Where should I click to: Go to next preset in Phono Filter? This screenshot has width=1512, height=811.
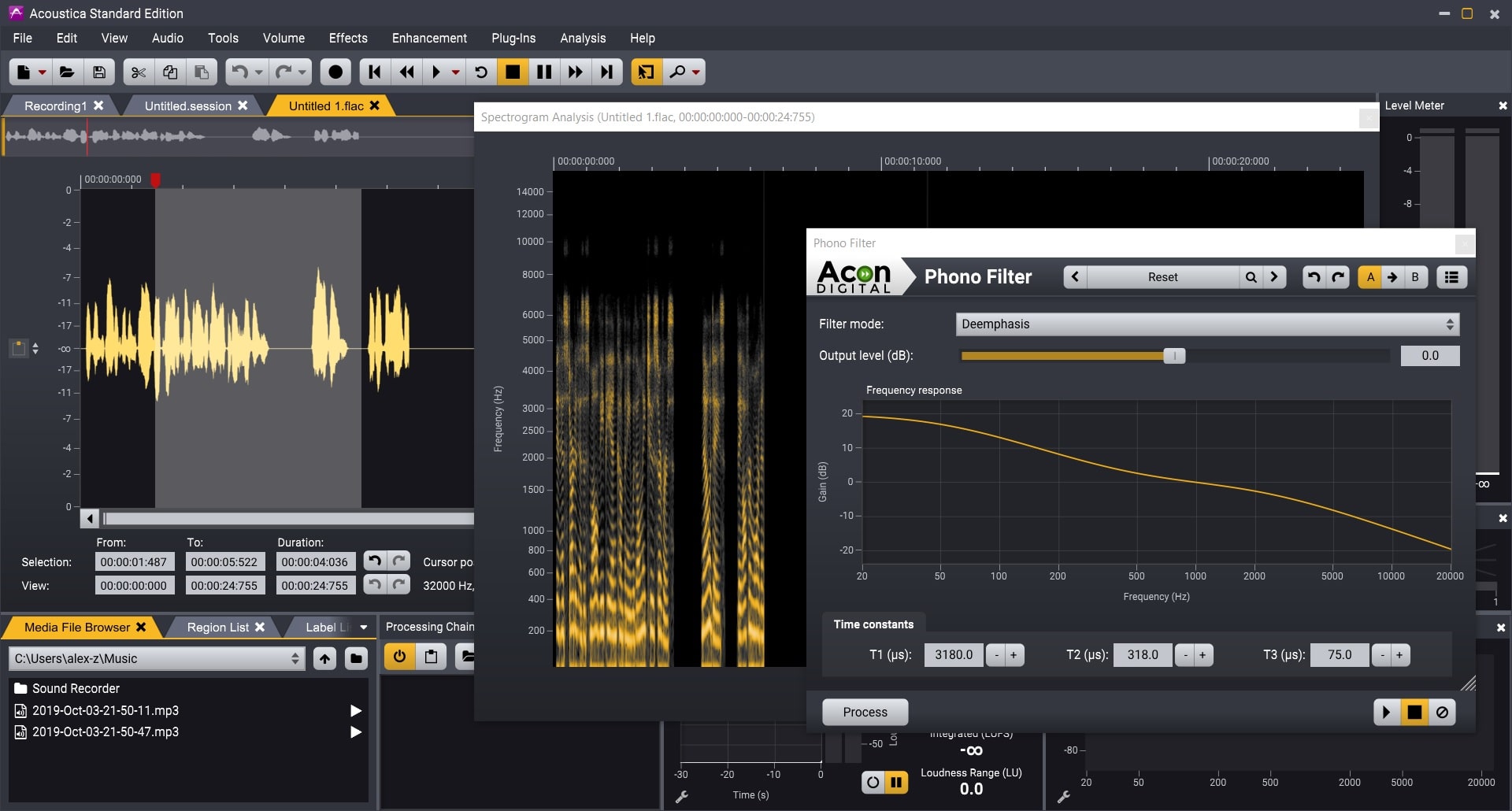click(x=1274, y=277)
